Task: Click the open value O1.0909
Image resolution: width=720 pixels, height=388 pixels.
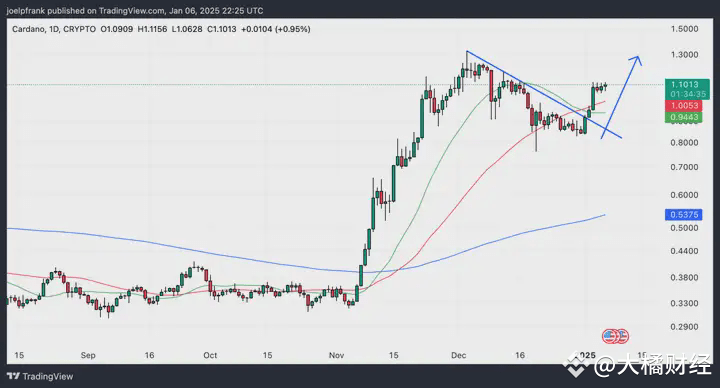Action: (x=117, y=29)
